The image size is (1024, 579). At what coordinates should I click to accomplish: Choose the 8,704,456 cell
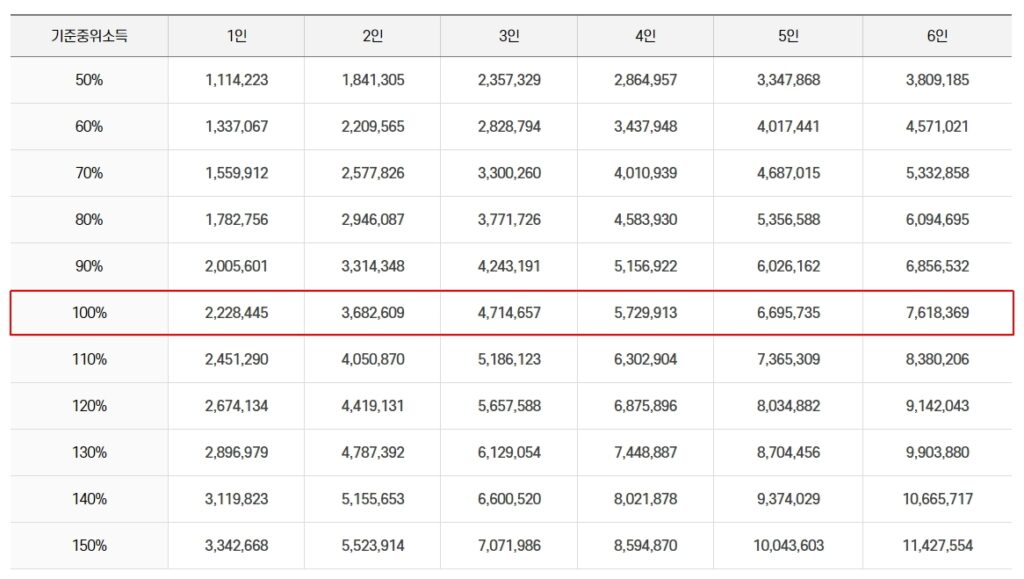pyautogui.click(x=788, y=452)
